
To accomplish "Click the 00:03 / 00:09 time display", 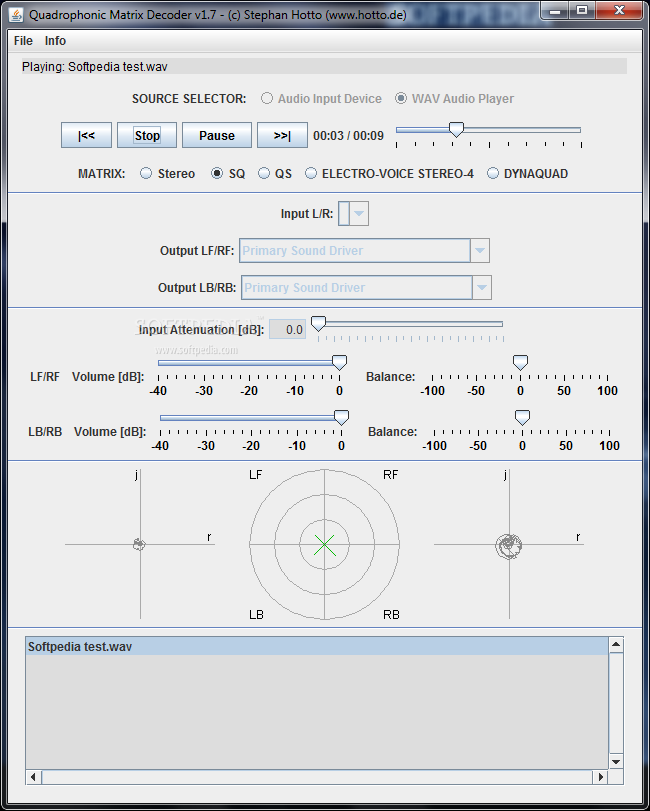I will pos(349,136).
